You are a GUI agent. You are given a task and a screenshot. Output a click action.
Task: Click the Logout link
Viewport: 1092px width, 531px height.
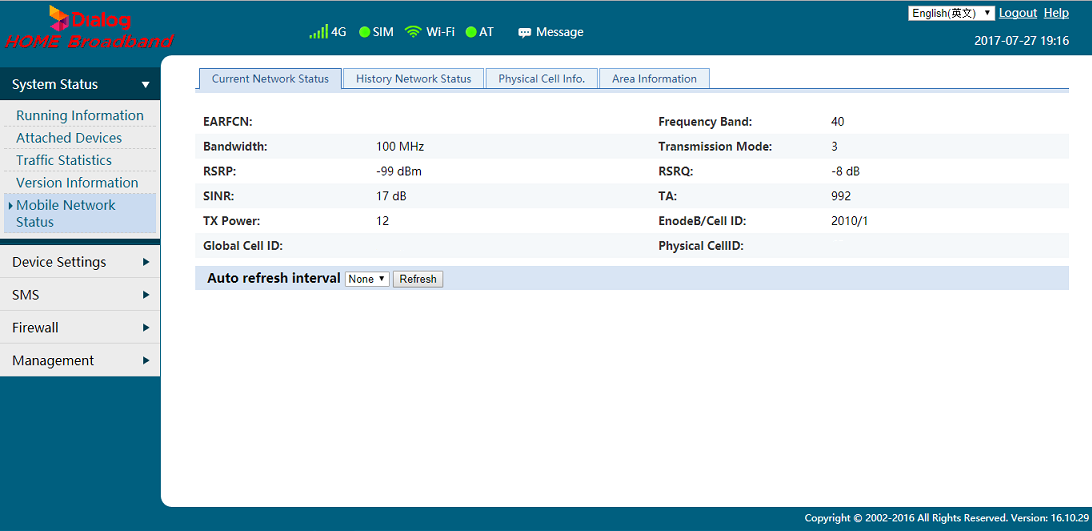(1017, 13)
